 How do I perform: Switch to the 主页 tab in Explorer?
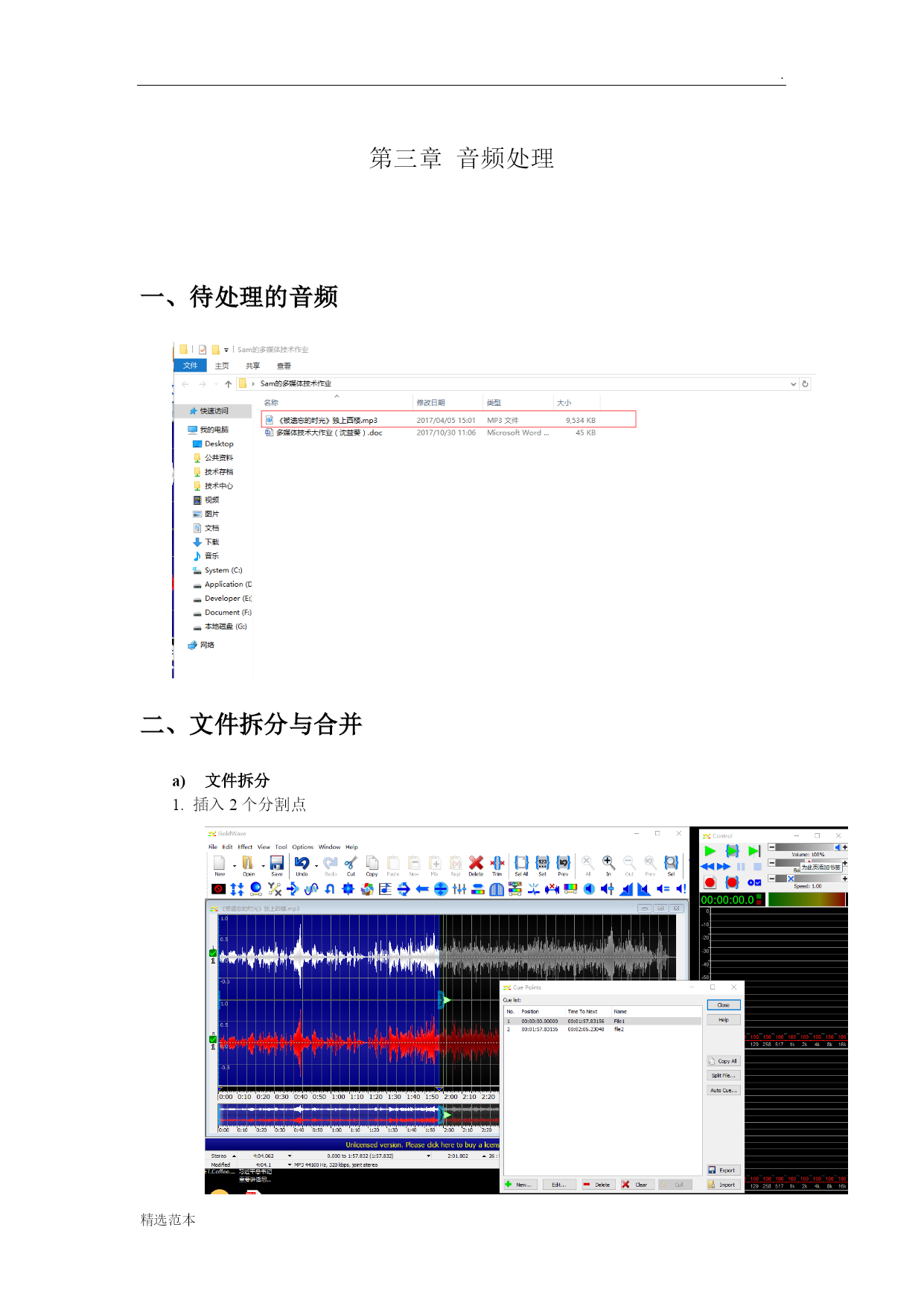(222, 366)
